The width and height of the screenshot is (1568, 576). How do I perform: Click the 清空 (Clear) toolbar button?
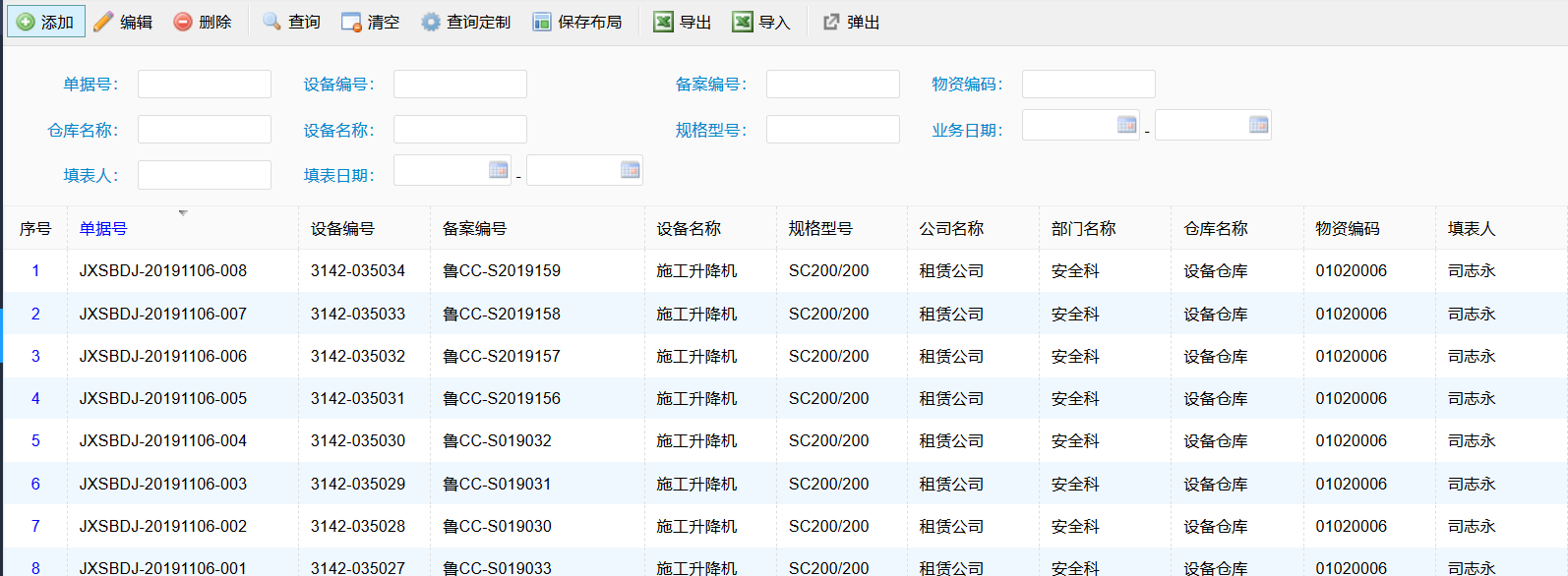click(371, 22)
